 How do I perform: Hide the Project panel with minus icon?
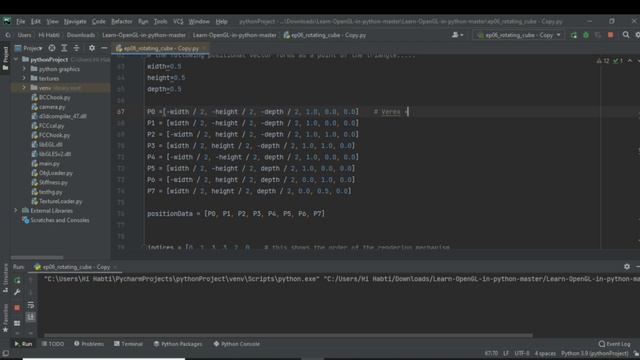pos(104,48)
